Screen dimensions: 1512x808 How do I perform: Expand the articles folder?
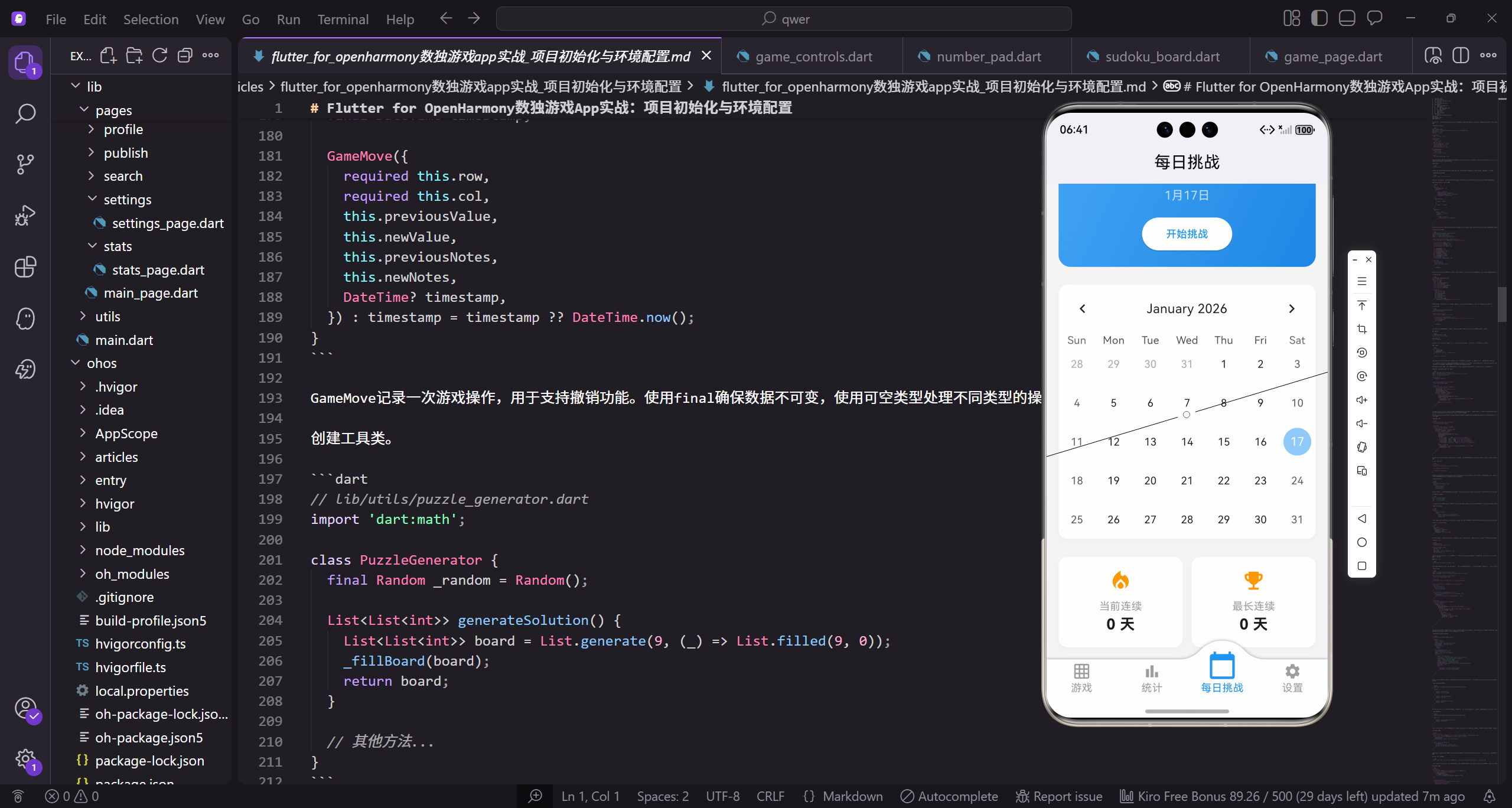(x=116, y=457)
